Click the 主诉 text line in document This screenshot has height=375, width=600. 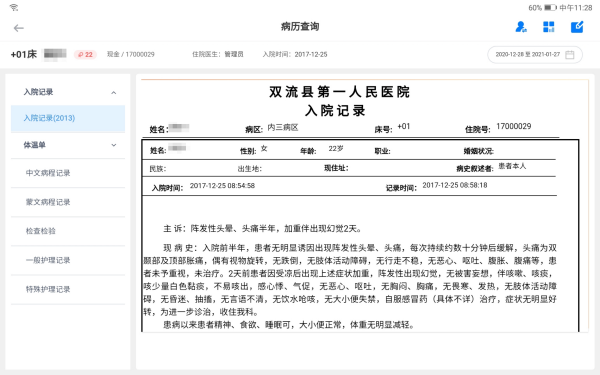(262, 229)
